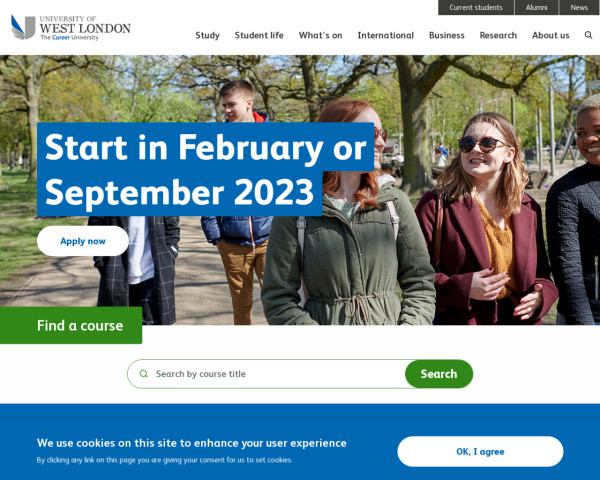The image size is (600, 480).
Task: Accept cookies with OK, I agree
Action: 480,452
